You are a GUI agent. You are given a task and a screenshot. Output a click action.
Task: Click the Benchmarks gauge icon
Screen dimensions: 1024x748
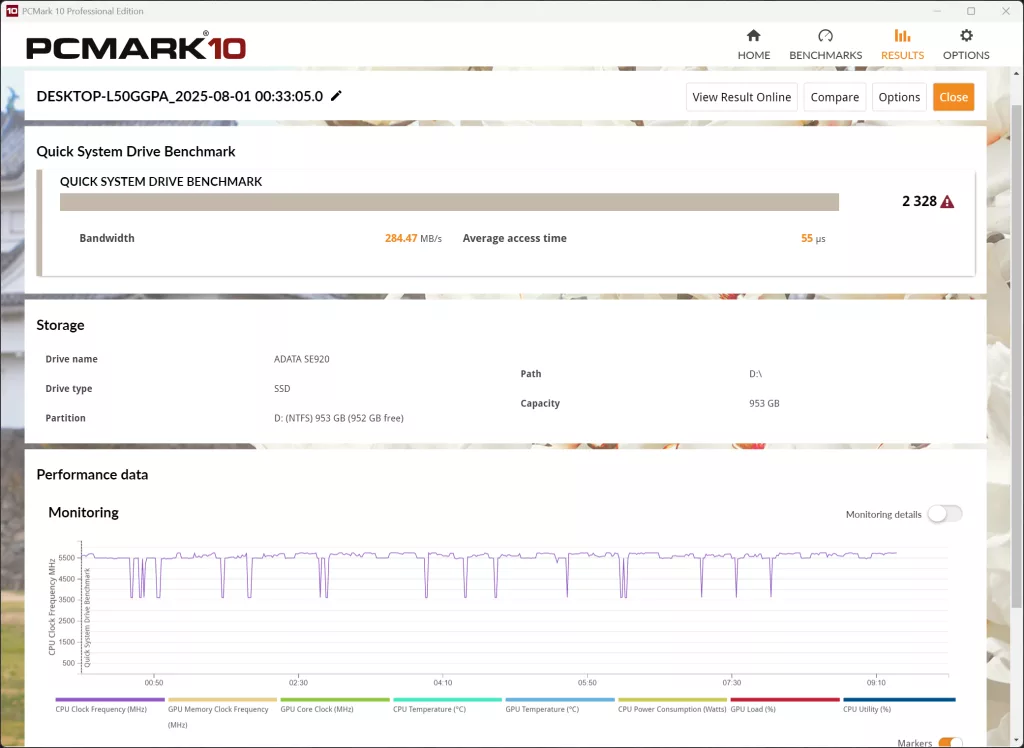pyautogui.click(x=825, y=35)
